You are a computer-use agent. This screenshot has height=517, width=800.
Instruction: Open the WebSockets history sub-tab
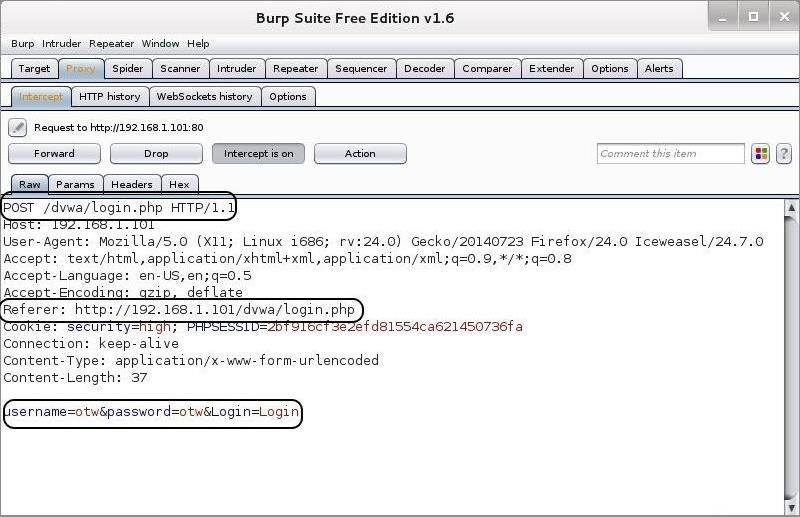click(x=205, y=96)
